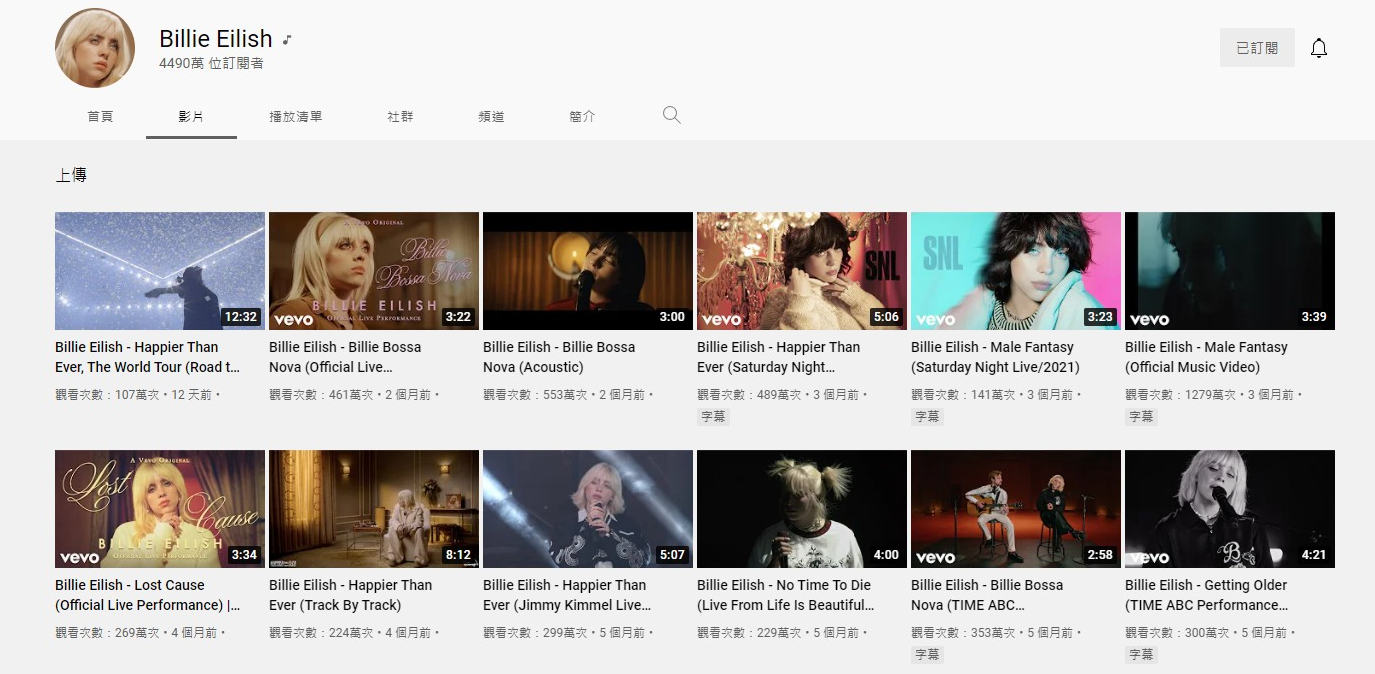1375x674 pixels.
Task: Open the channel search magnifier icon
Action: click(x=672, y=115)
